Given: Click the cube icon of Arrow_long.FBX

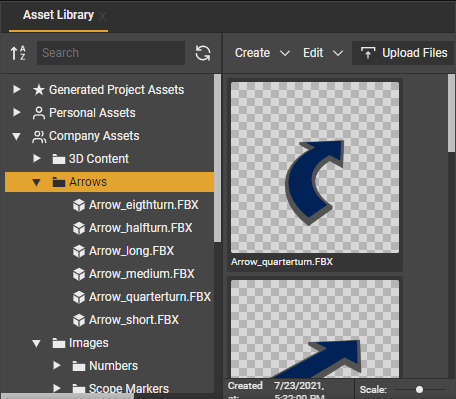Looking at the screenshot, I should pyautogui.click(x=79, y=251).
